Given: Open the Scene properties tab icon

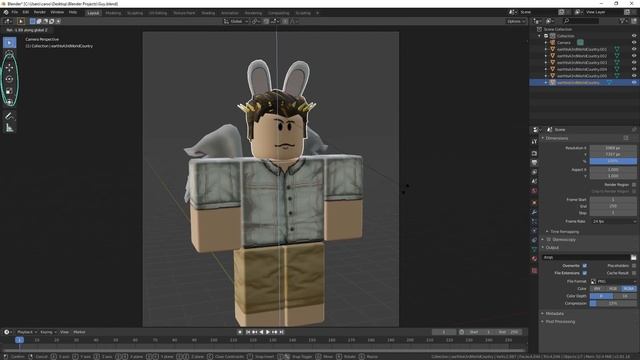Looking at the screenshot, I should (x=534, y=181).
